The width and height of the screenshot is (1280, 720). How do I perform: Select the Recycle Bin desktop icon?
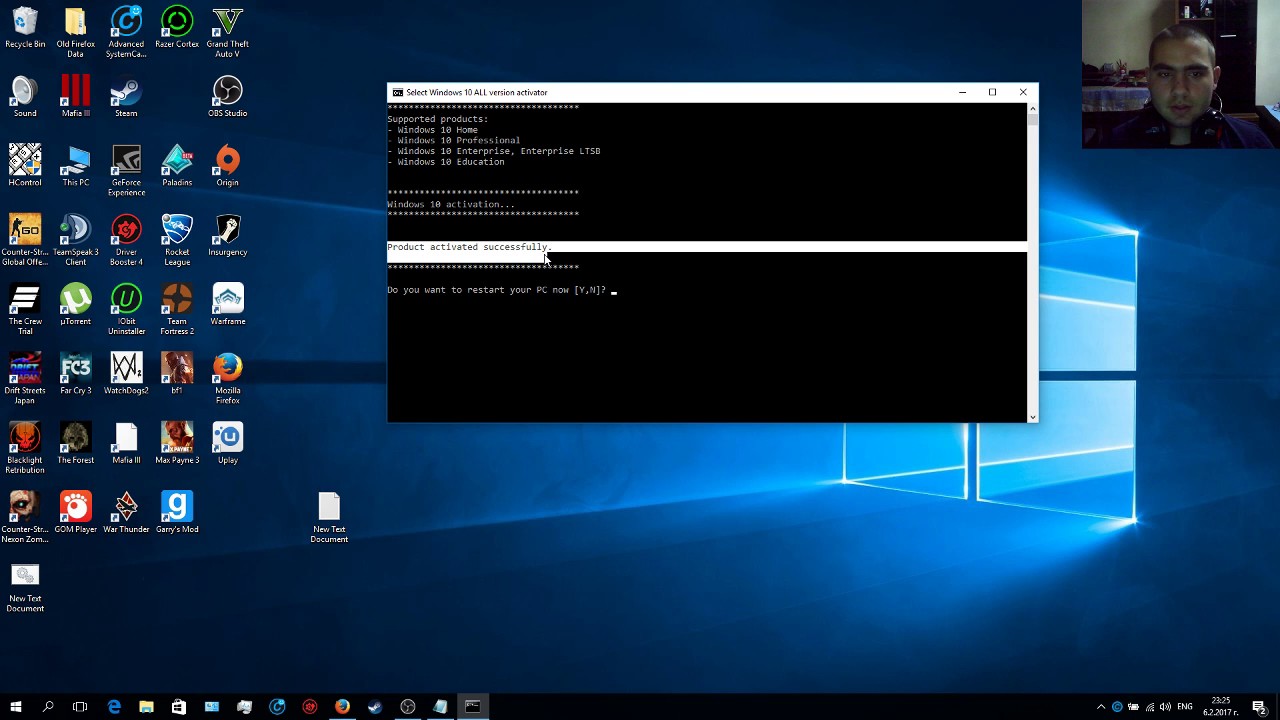(x=25, y=28)
